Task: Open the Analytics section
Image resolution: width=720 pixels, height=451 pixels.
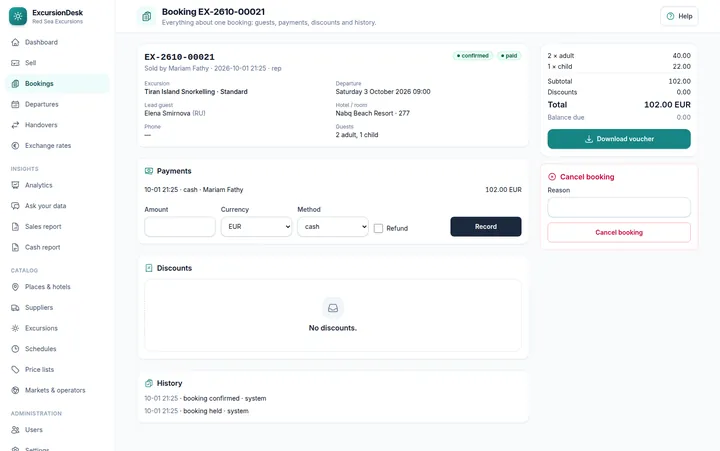Action: 57,185
